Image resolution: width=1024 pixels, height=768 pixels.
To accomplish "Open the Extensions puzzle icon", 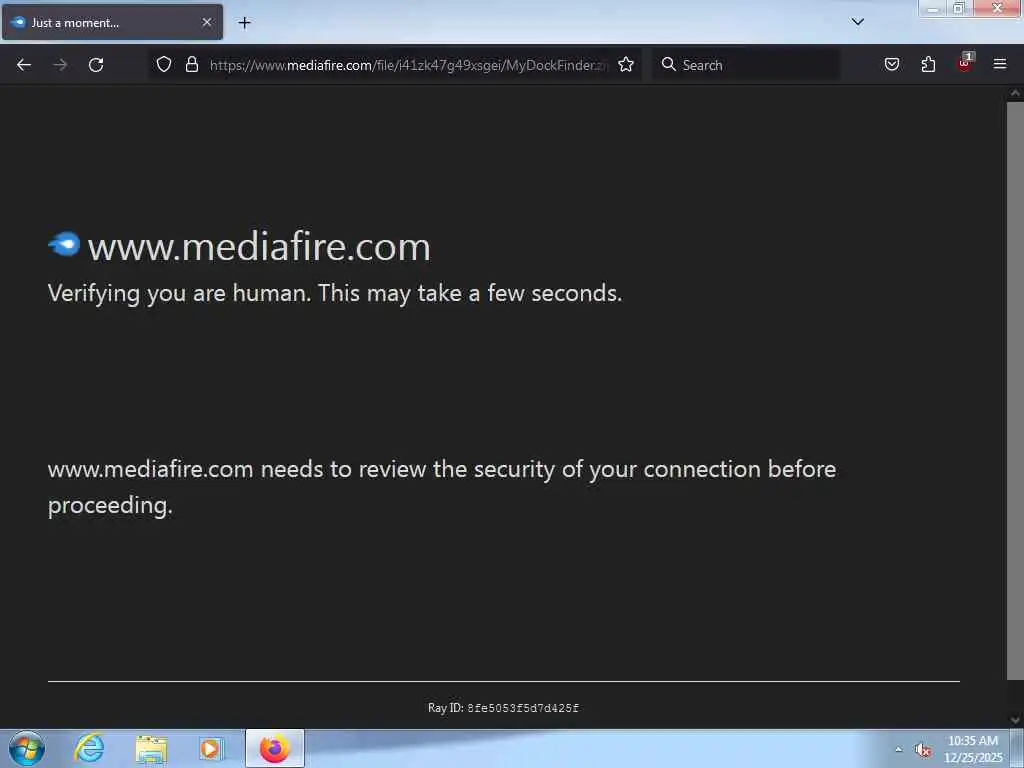I will click(928, 64).
